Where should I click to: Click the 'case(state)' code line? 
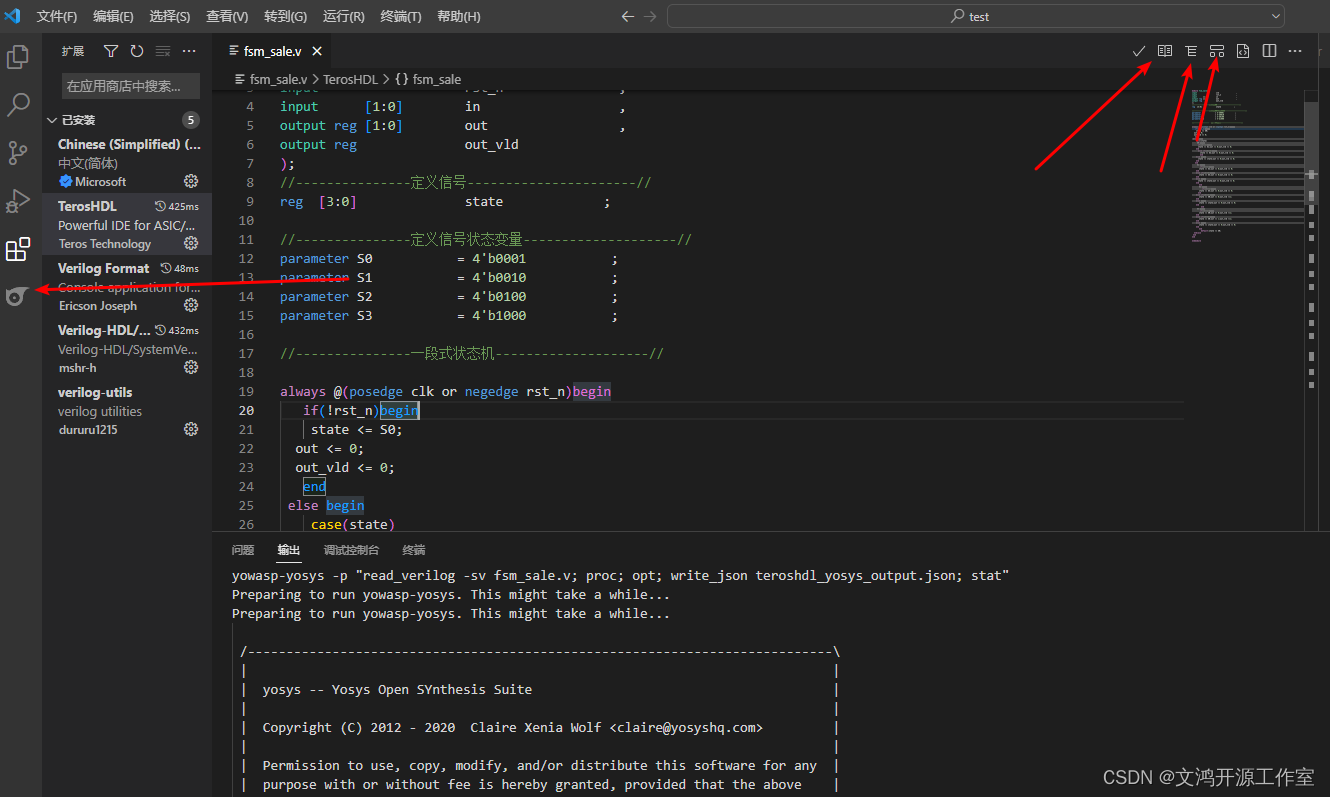(x=353, y=524)
